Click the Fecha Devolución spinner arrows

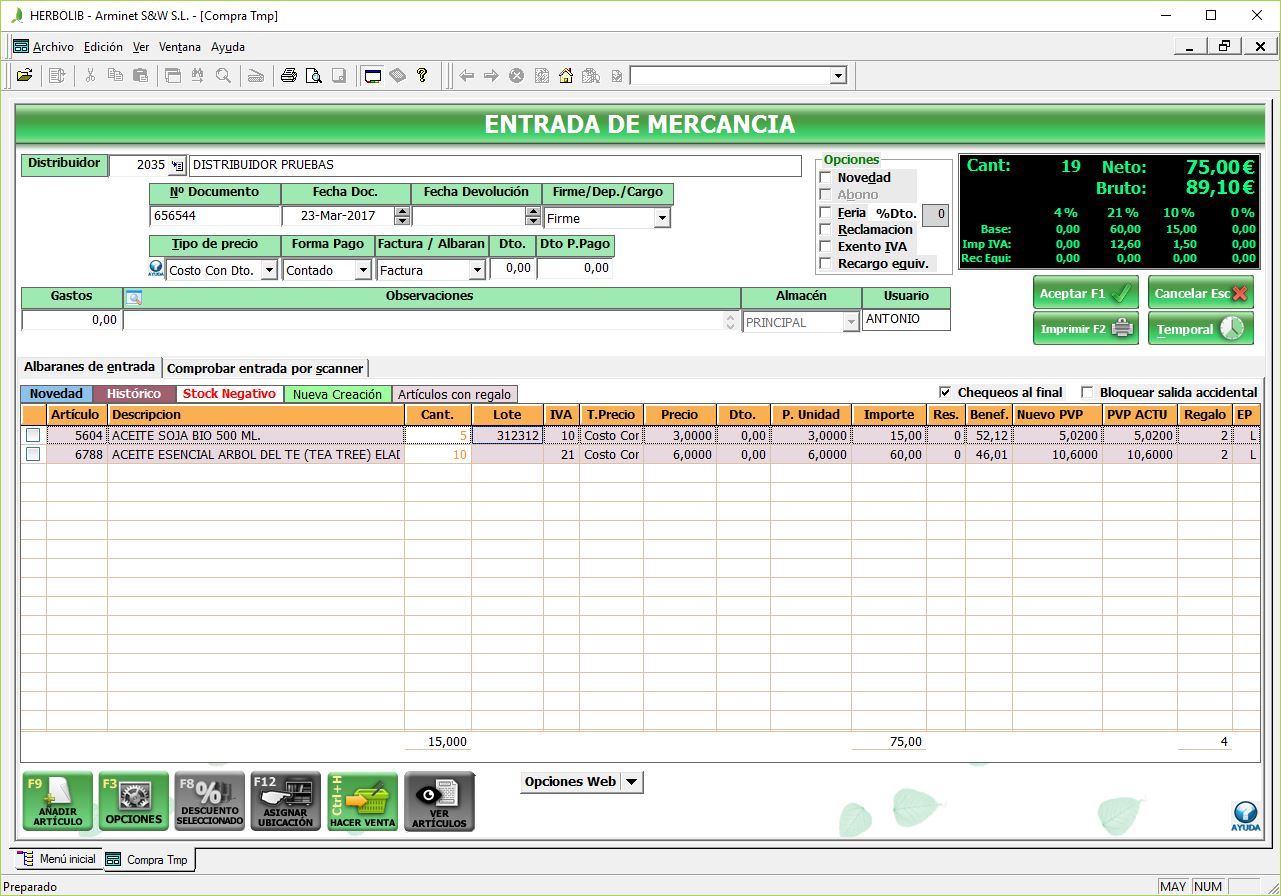pos(533,216)
